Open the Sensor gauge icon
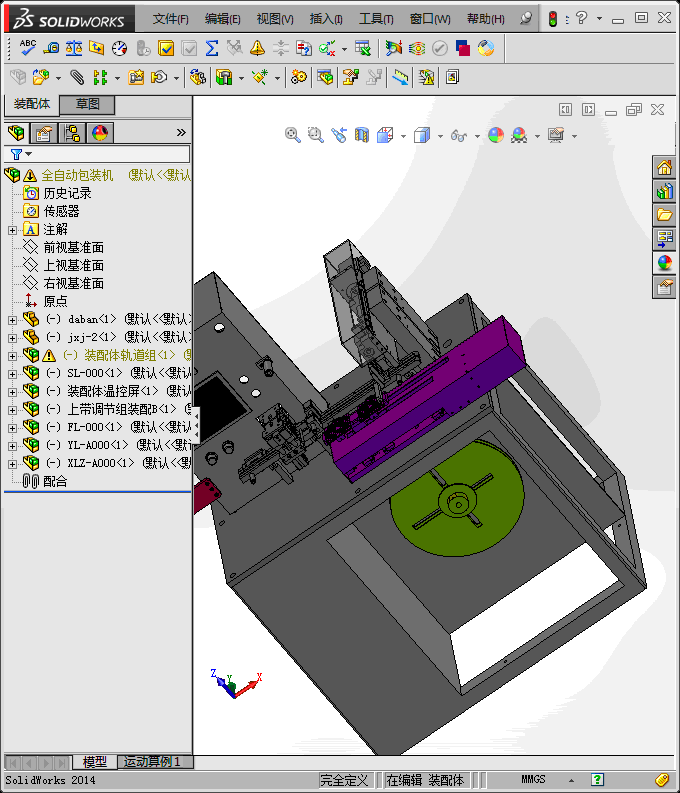The image size is (680, 793). coord(119,49)
